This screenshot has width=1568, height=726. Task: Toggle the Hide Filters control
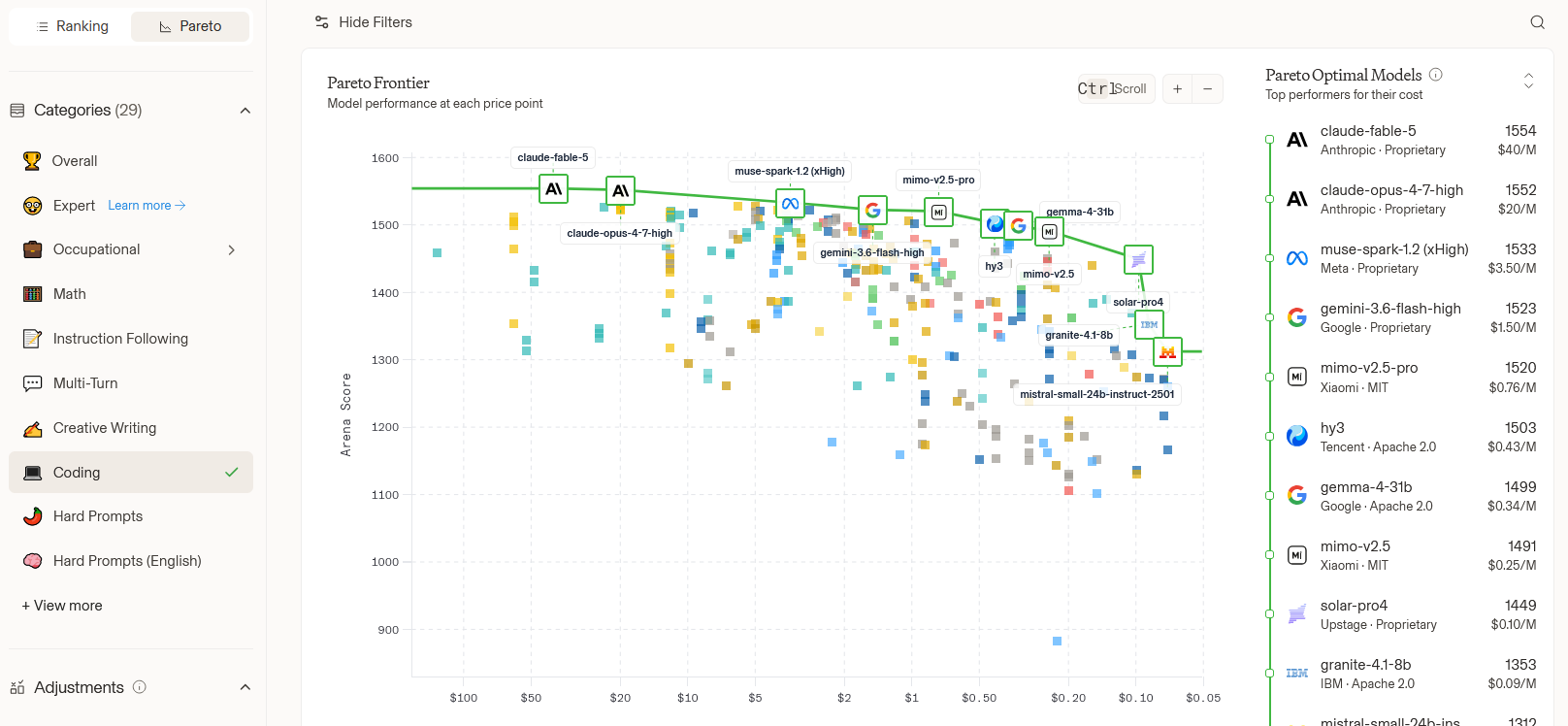pos(364,22)
